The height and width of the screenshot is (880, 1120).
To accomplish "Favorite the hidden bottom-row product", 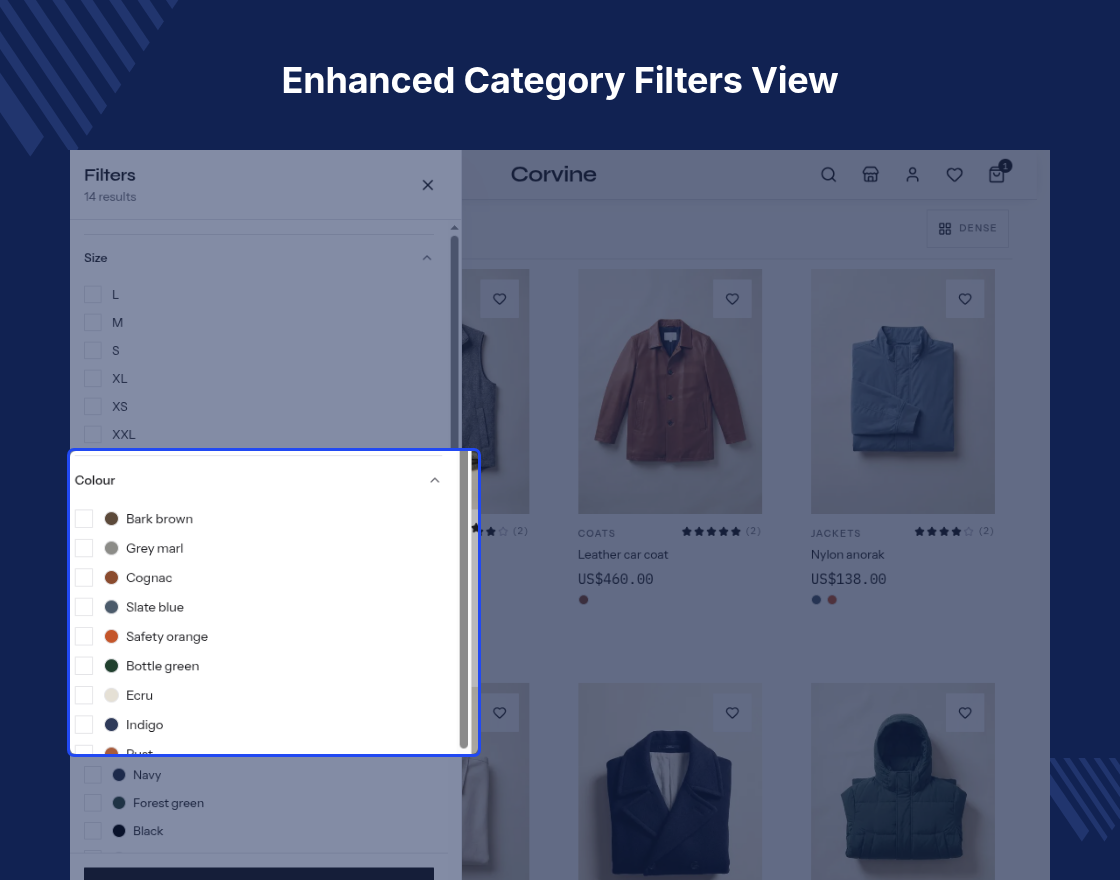I will click(x=500, y=712).
